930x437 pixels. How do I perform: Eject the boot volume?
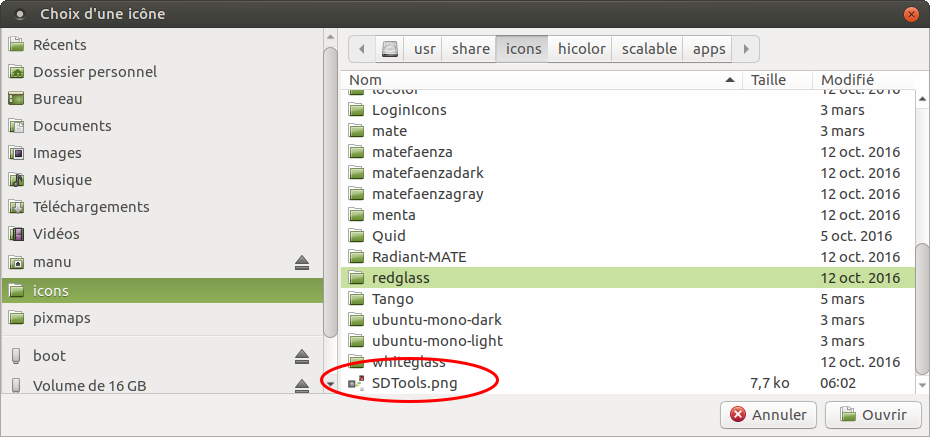pos(302,357)
